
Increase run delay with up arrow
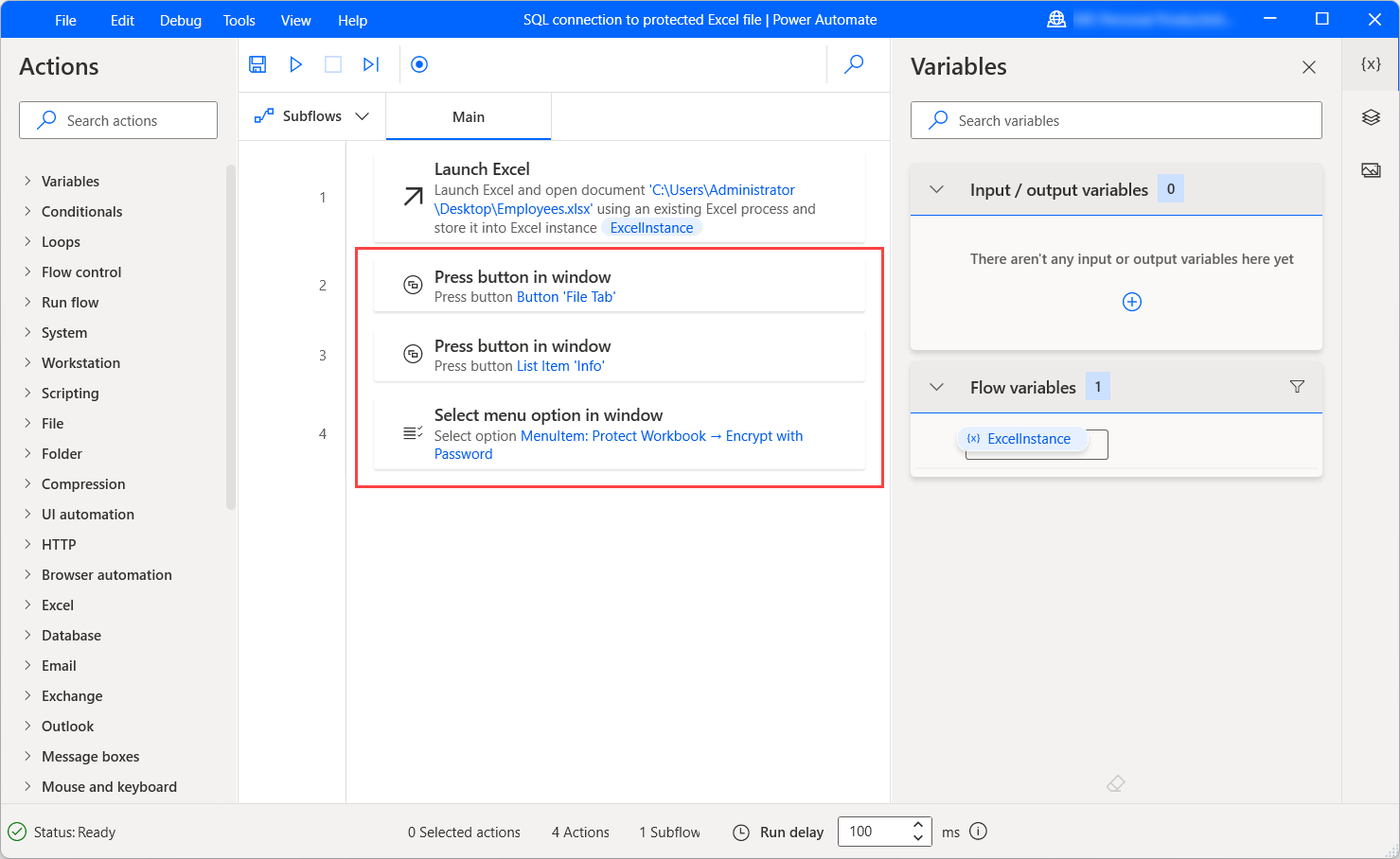tap(917, 824)
